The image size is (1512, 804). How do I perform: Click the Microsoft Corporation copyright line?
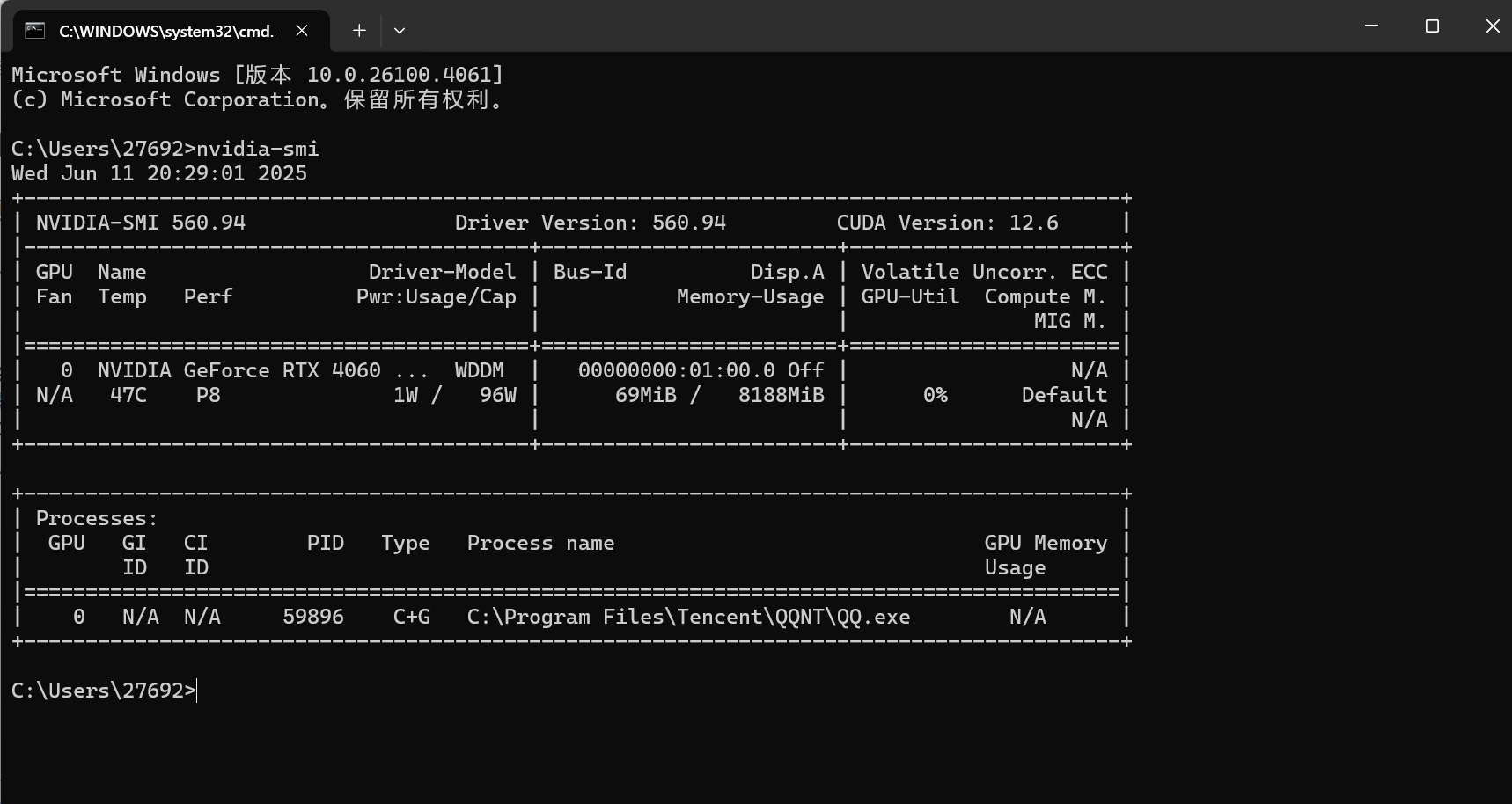257,99
